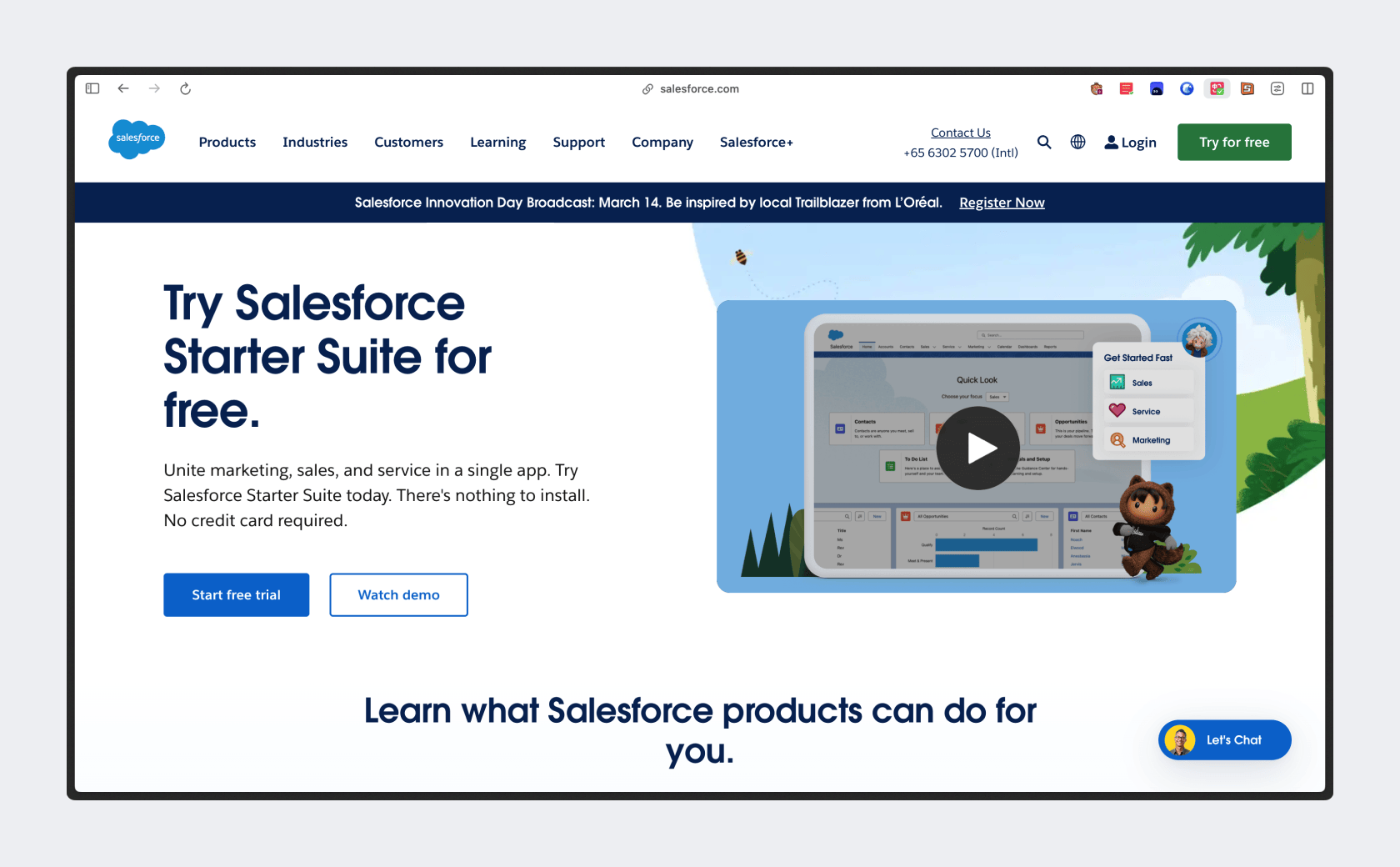This screenshot has width=1400, height=867.
Task: Open the orange S extension icon
Action: (x=1247, y=88)
